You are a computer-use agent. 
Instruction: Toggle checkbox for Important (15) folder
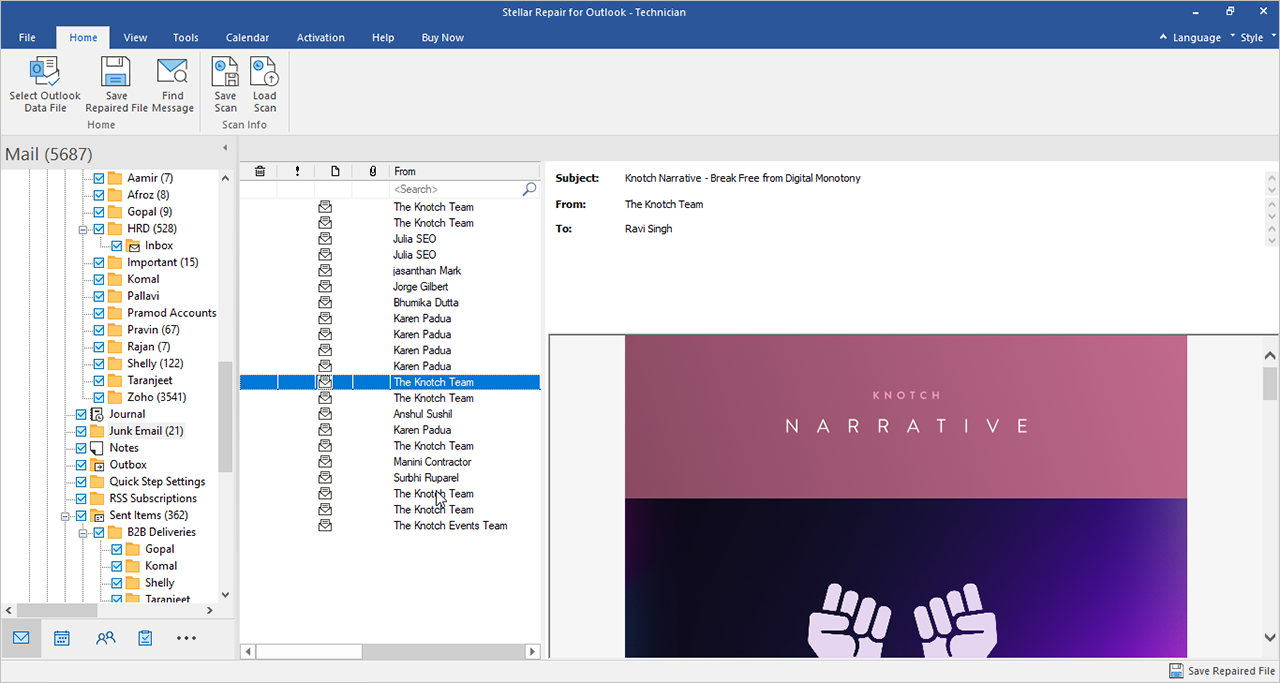point(99,263)
